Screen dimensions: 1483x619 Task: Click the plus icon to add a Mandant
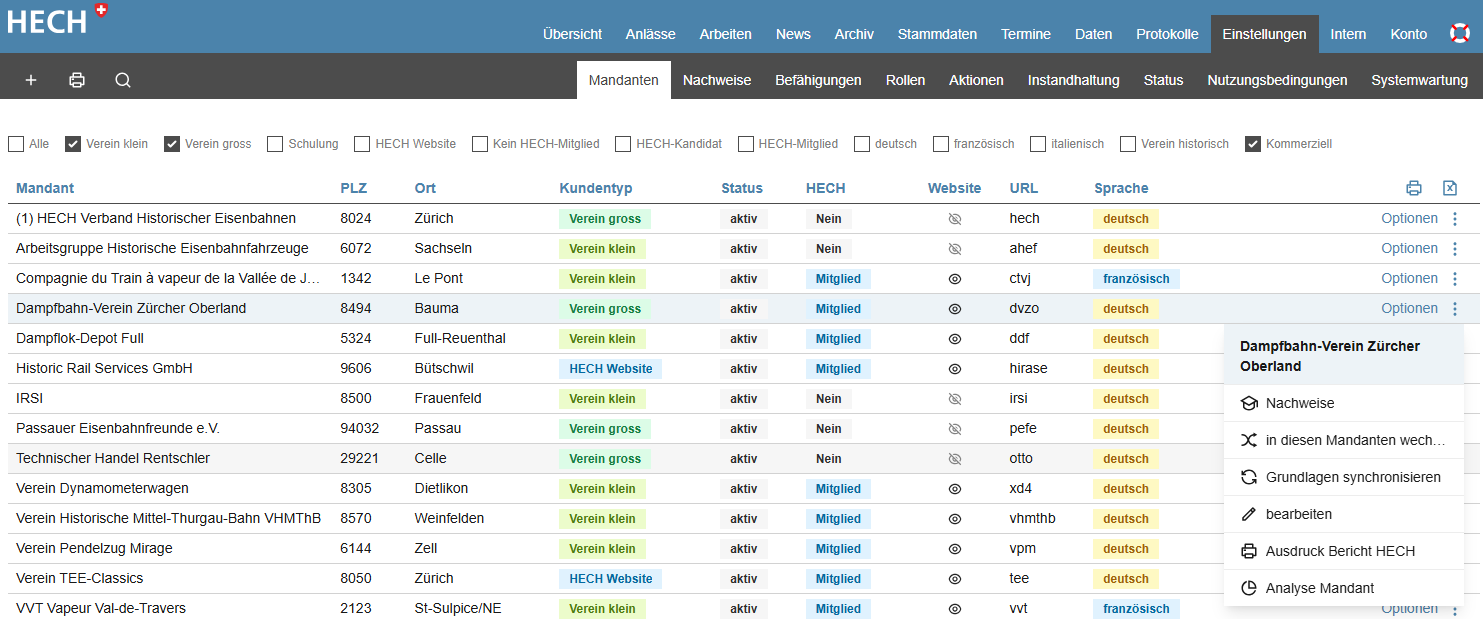31,80
